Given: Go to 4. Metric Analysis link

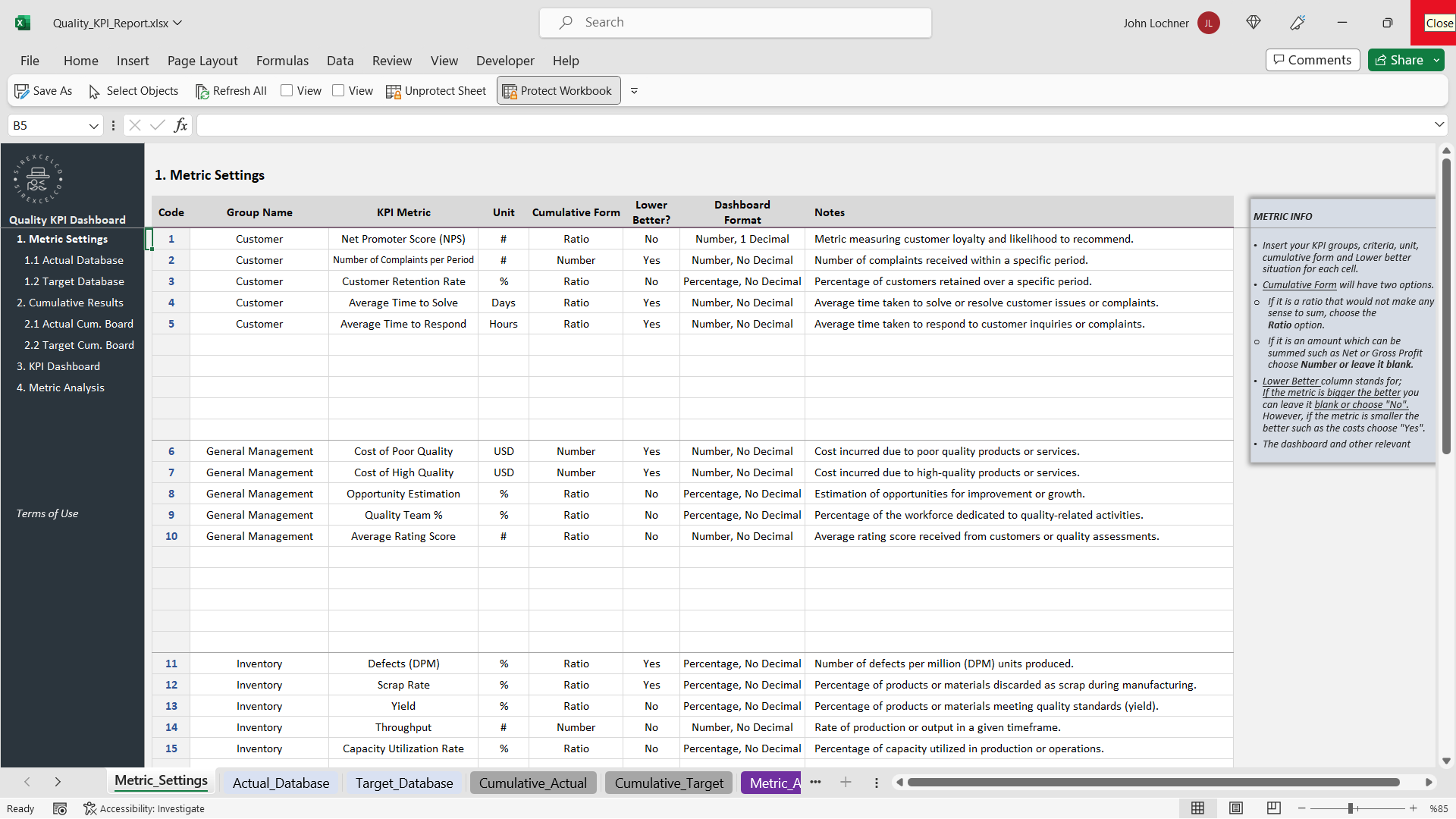Looking at the screenshot, I should (61, 388).
